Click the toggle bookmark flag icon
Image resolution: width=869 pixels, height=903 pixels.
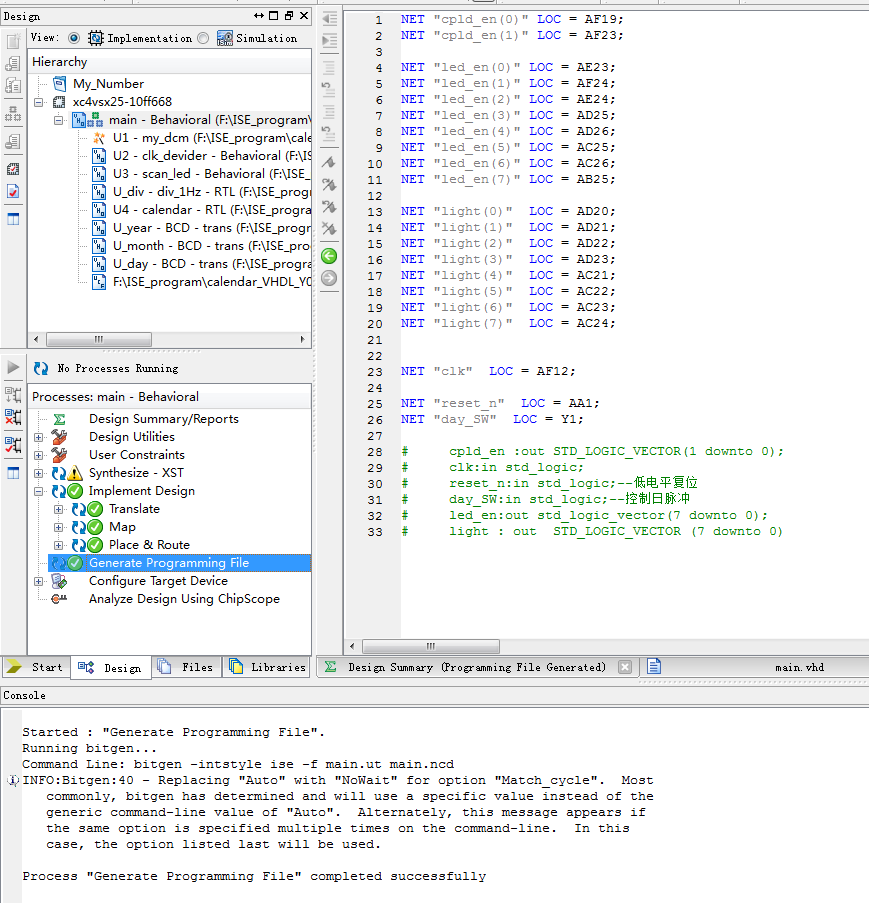(x=329, y=162)
